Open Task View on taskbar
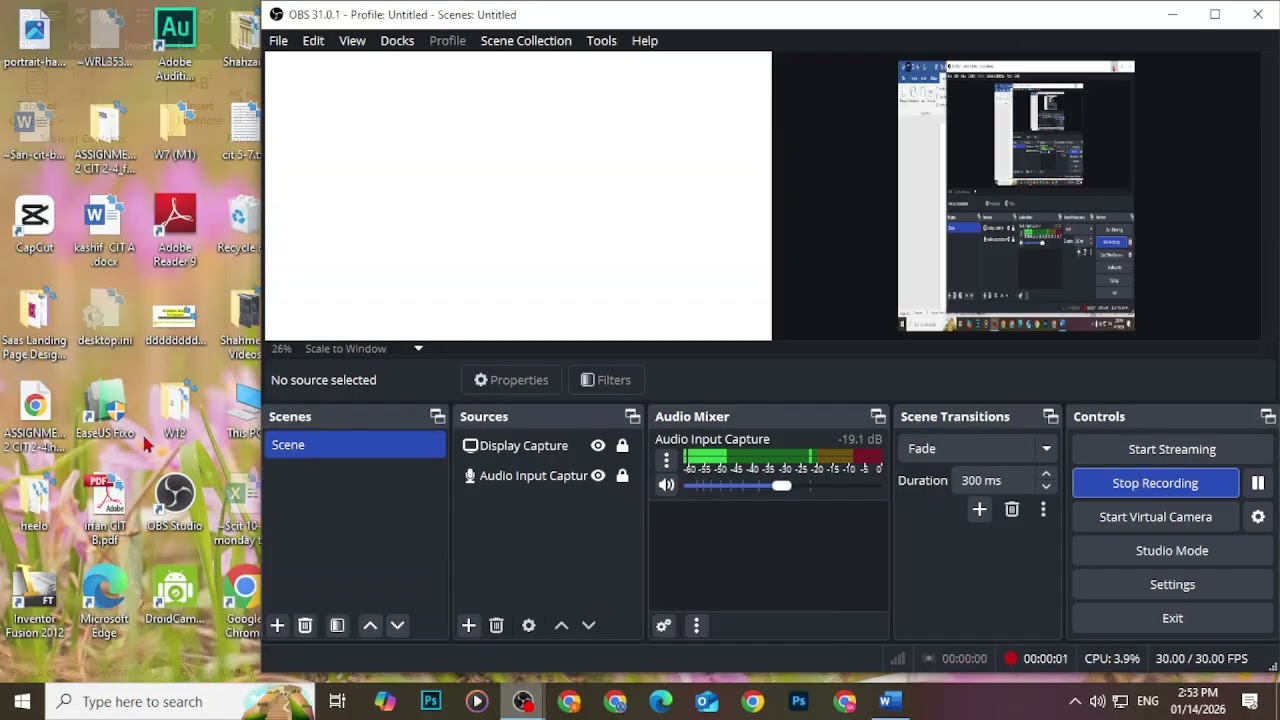The image size is (1280, 720). click(337, 701)
